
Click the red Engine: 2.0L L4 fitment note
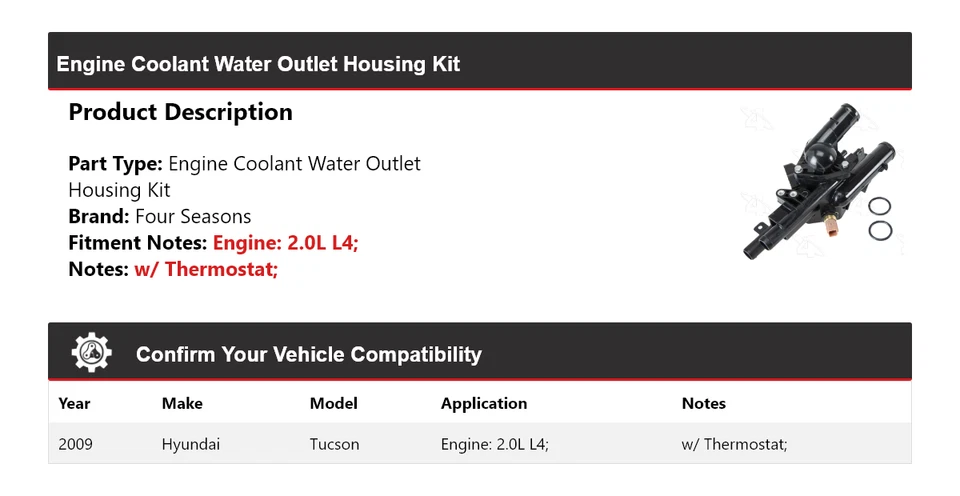pyautogui.click(x=285, y=242)
